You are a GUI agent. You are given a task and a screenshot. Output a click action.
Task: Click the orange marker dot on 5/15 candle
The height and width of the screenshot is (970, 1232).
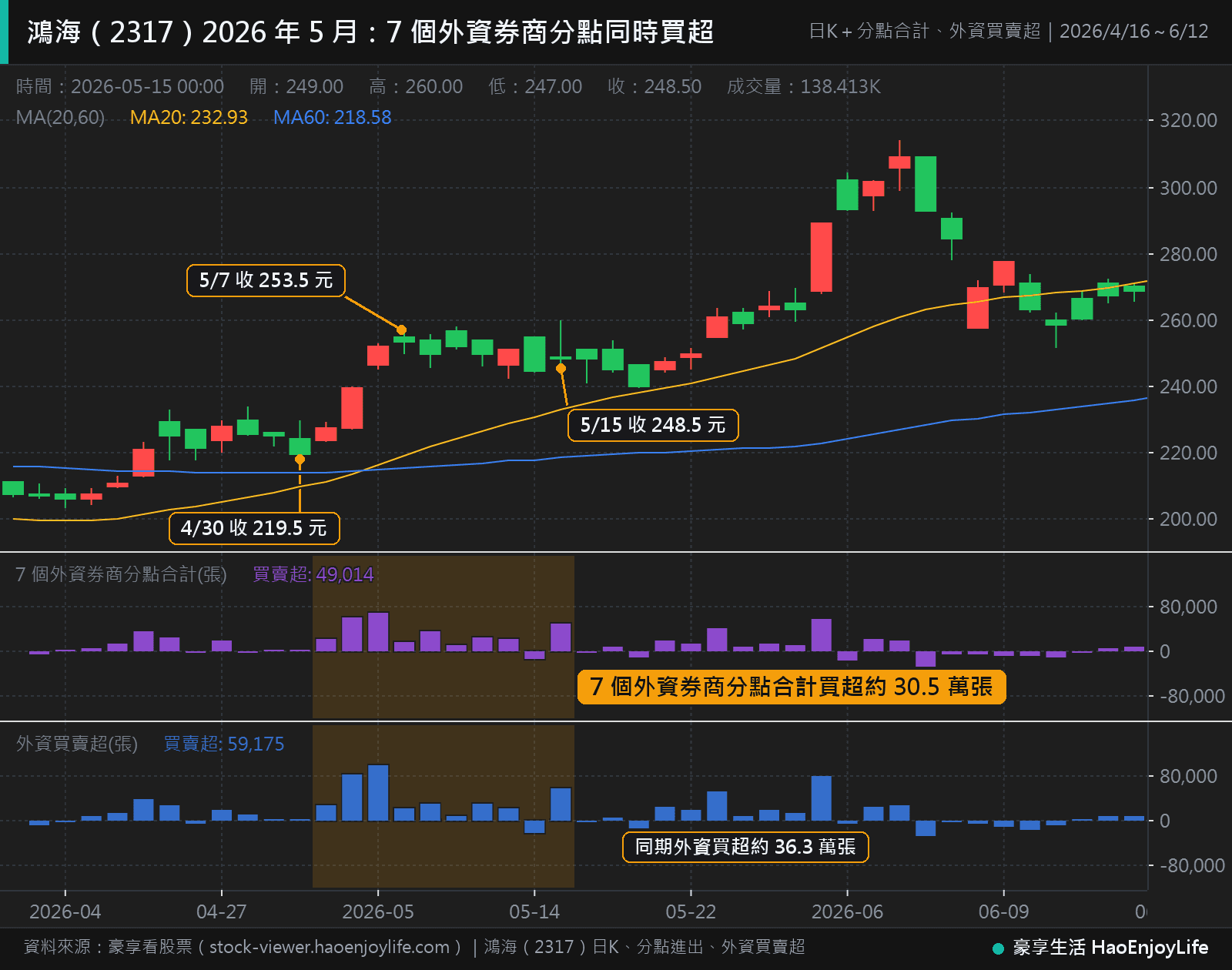(x=561, y=369)
